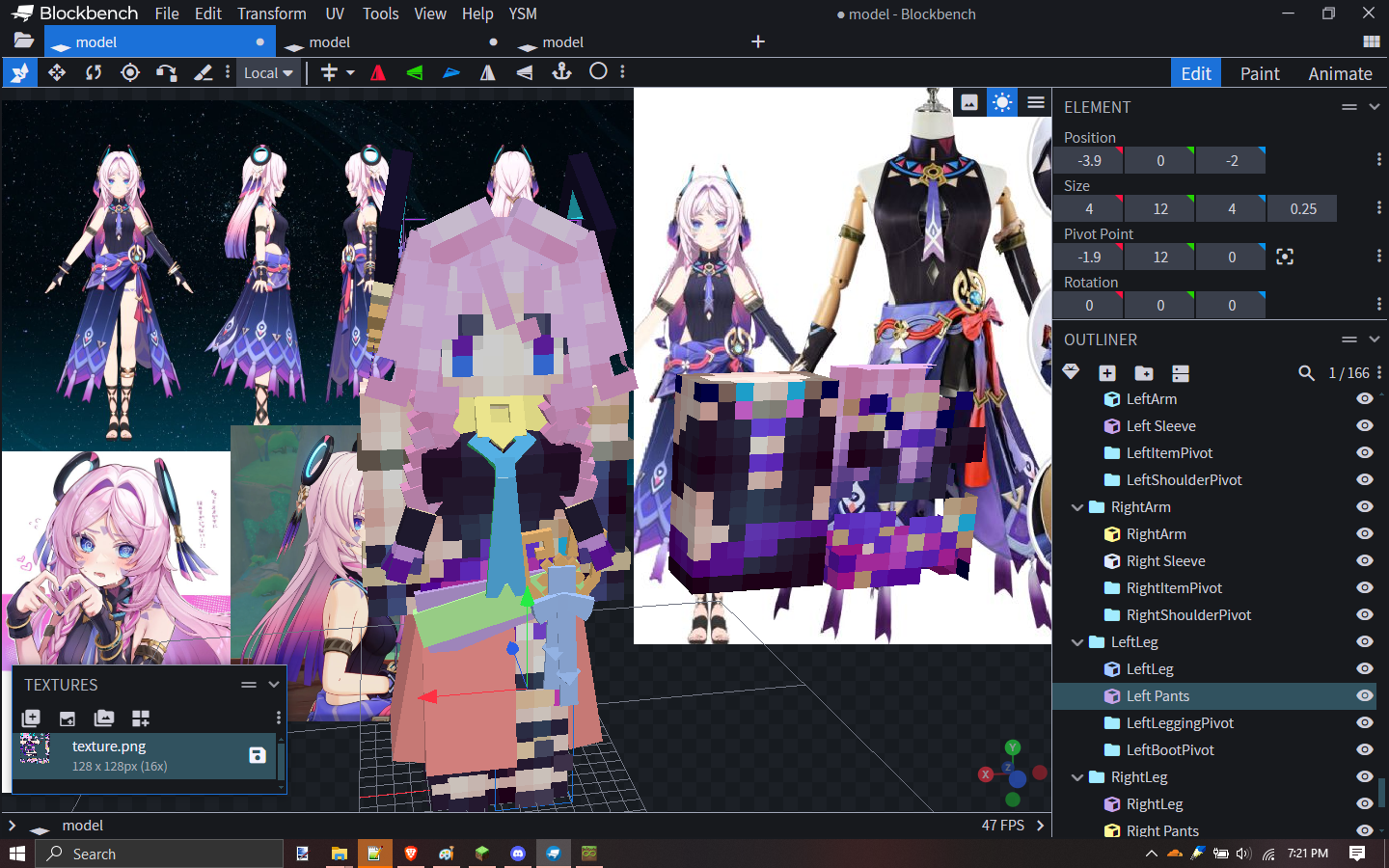Click the circle icon in the toolbar
The height and width of the screenshot is (868, 1389).
pos(598,71)
